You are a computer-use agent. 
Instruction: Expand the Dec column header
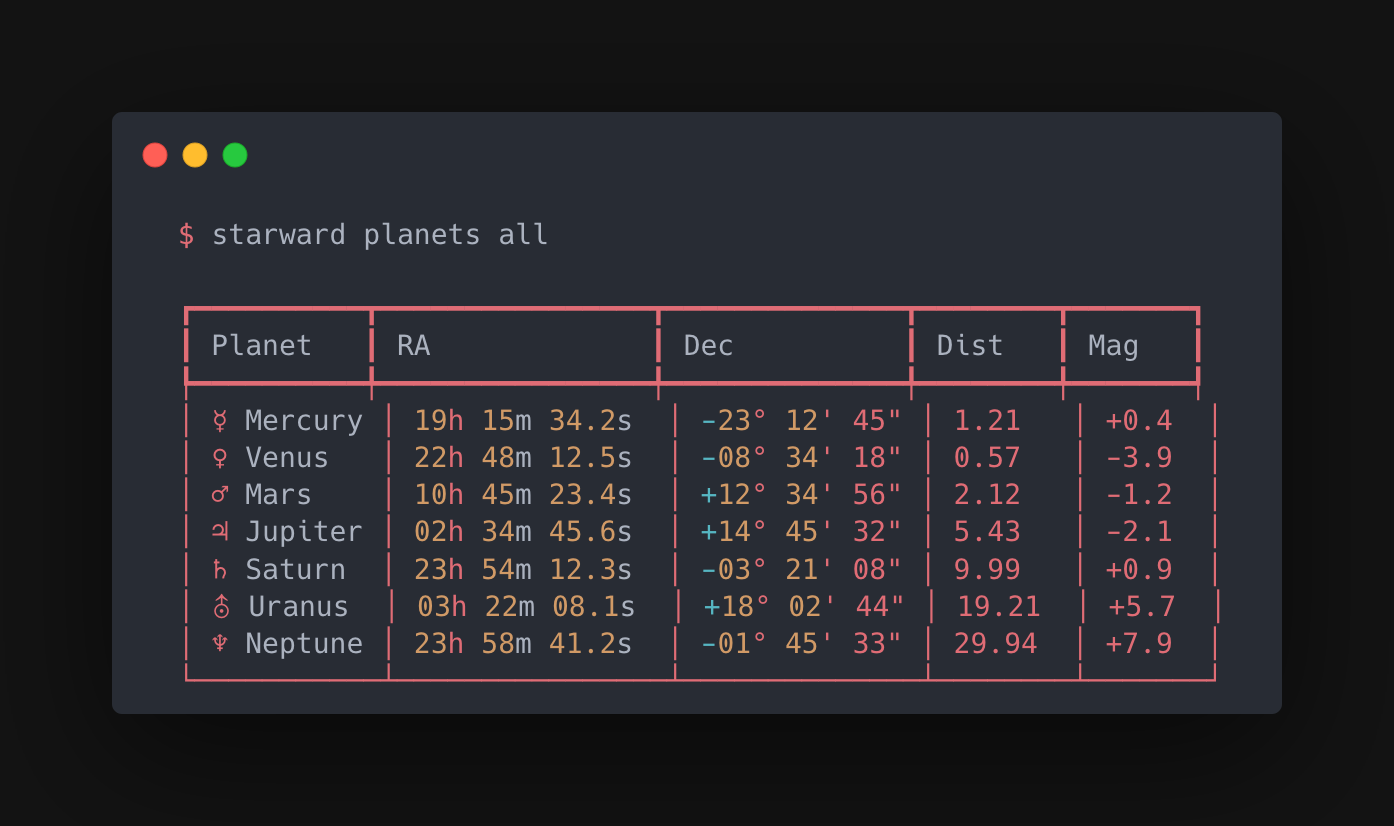pos(708,344)
